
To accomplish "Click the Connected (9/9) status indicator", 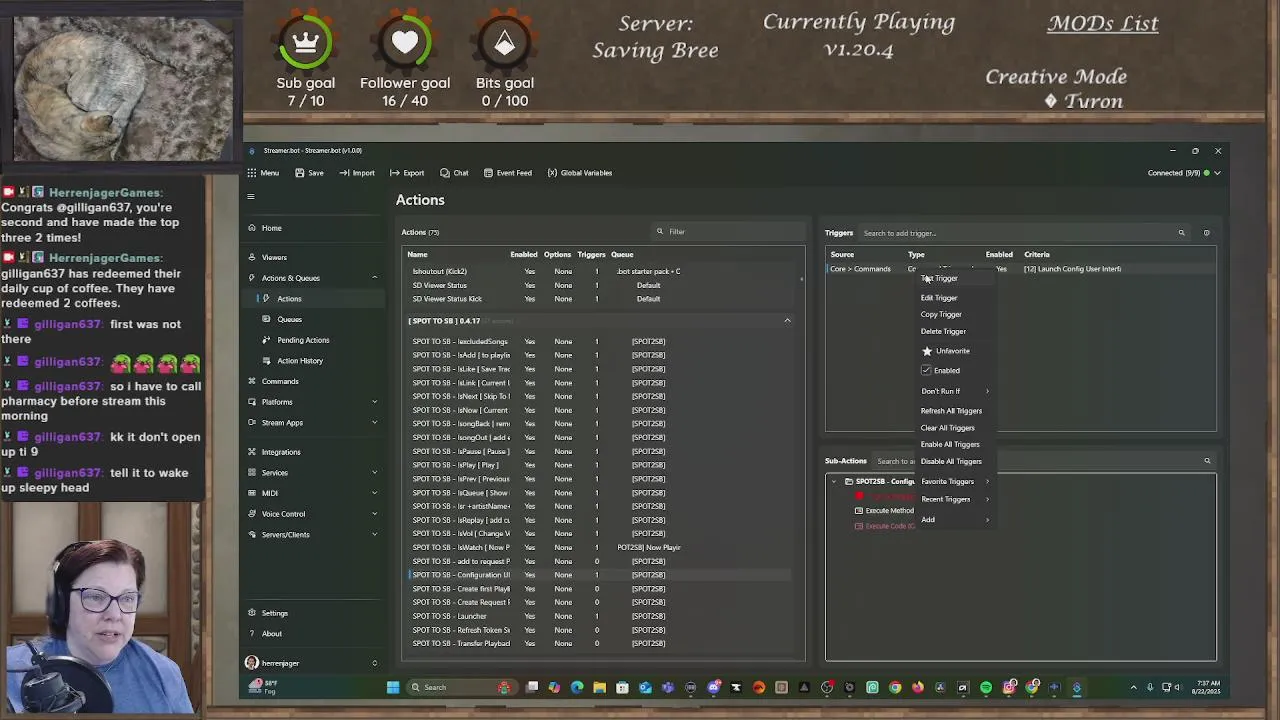I will click(1184, 173).
